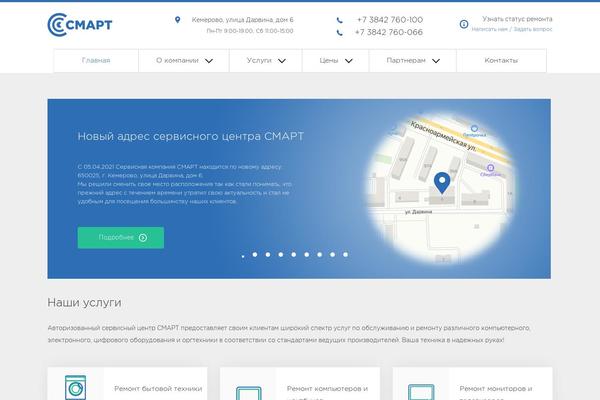Expand the Цены dropdown chevron
Viewport: 600px width, 400px height.
click(349, 61)
